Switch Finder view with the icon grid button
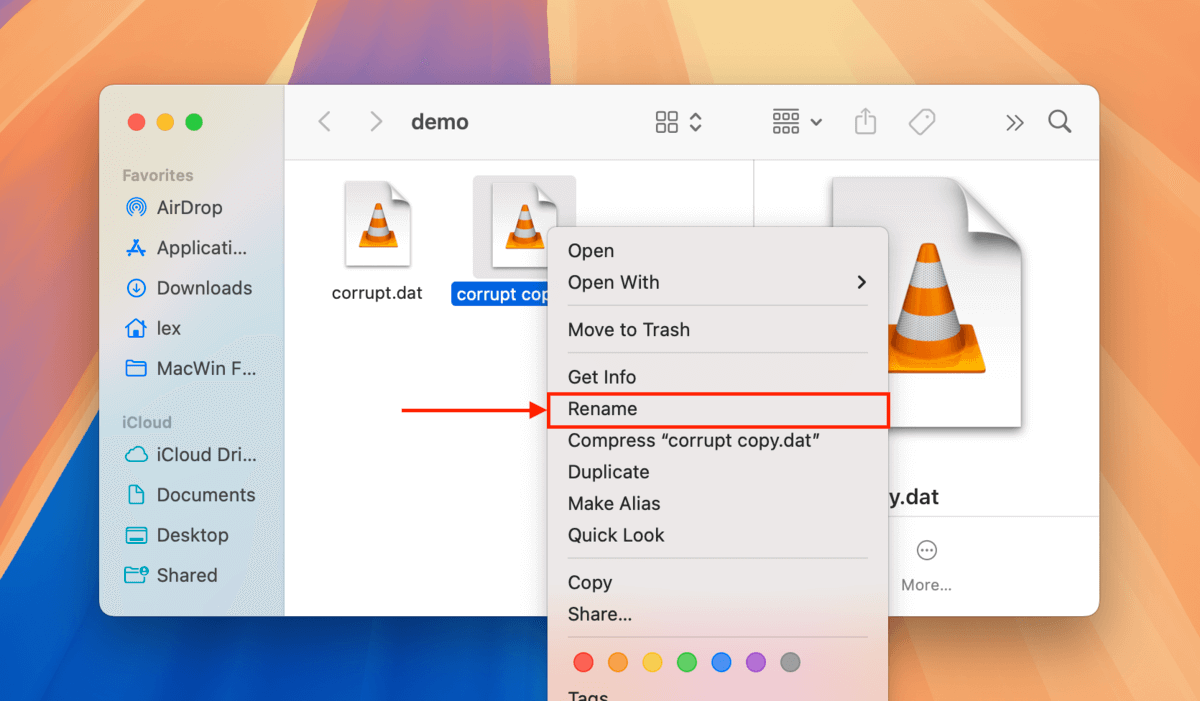 678,122
